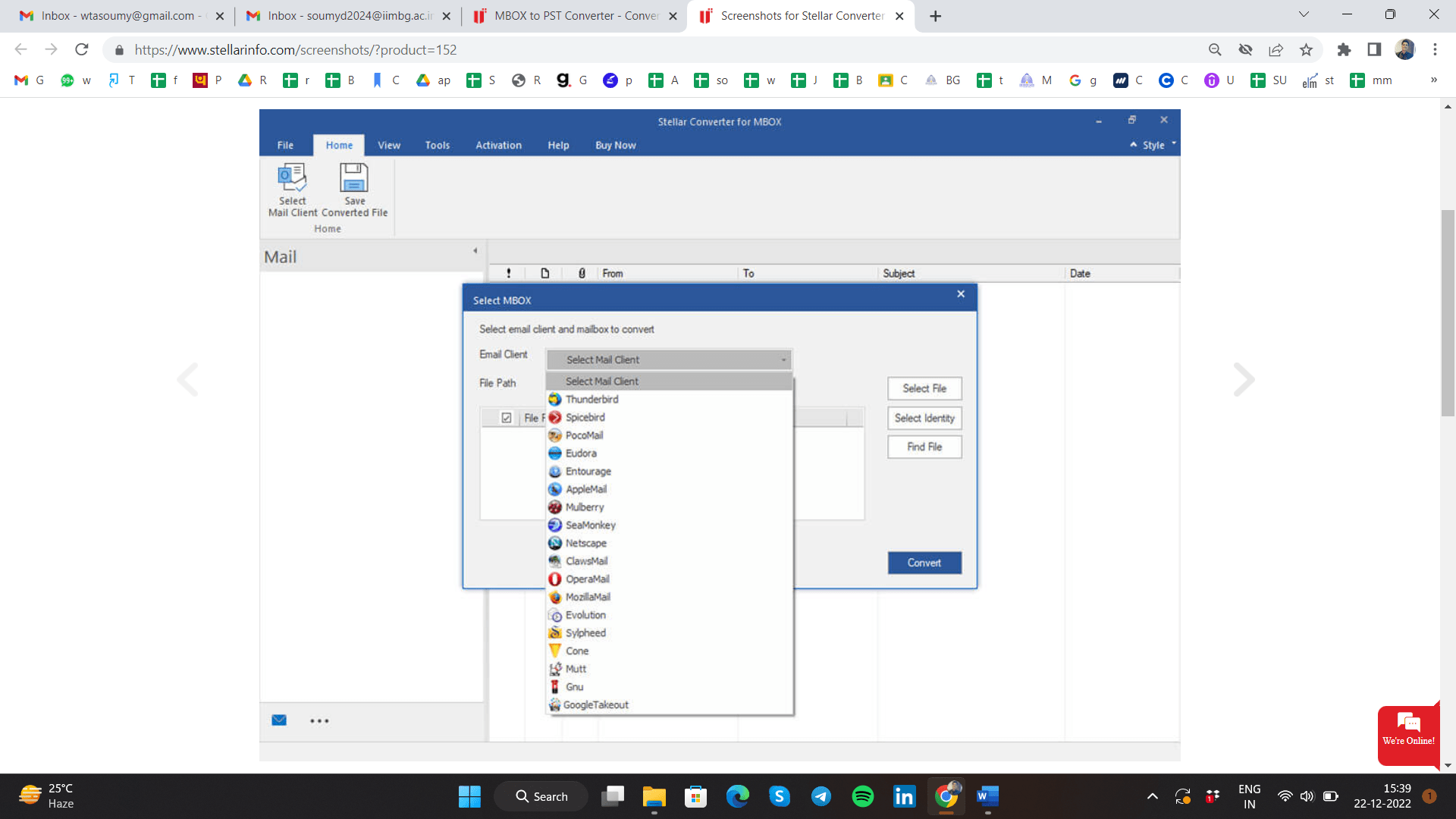Image resolution: width=1456 pixels, height=819 pixels.
Task: Choose Cone from the mail client list
Action: (x=670, y=651)
